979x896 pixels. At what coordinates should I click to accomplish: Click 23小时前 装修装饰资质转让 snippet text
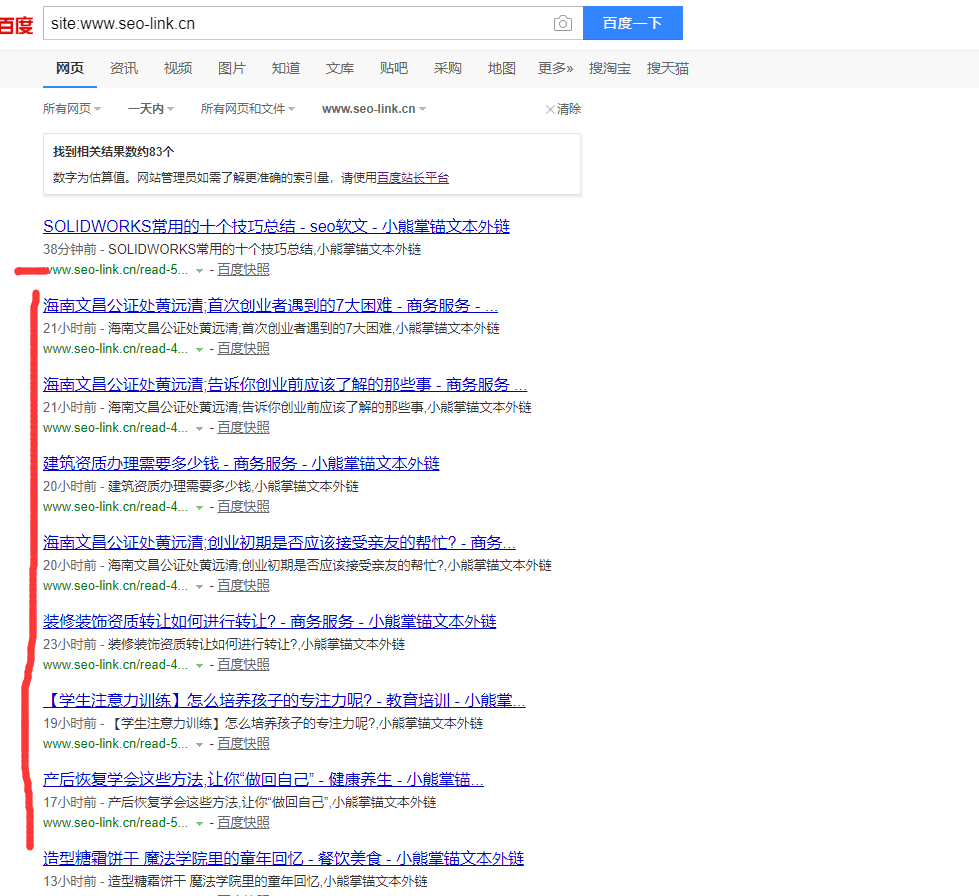coord(224,644)
